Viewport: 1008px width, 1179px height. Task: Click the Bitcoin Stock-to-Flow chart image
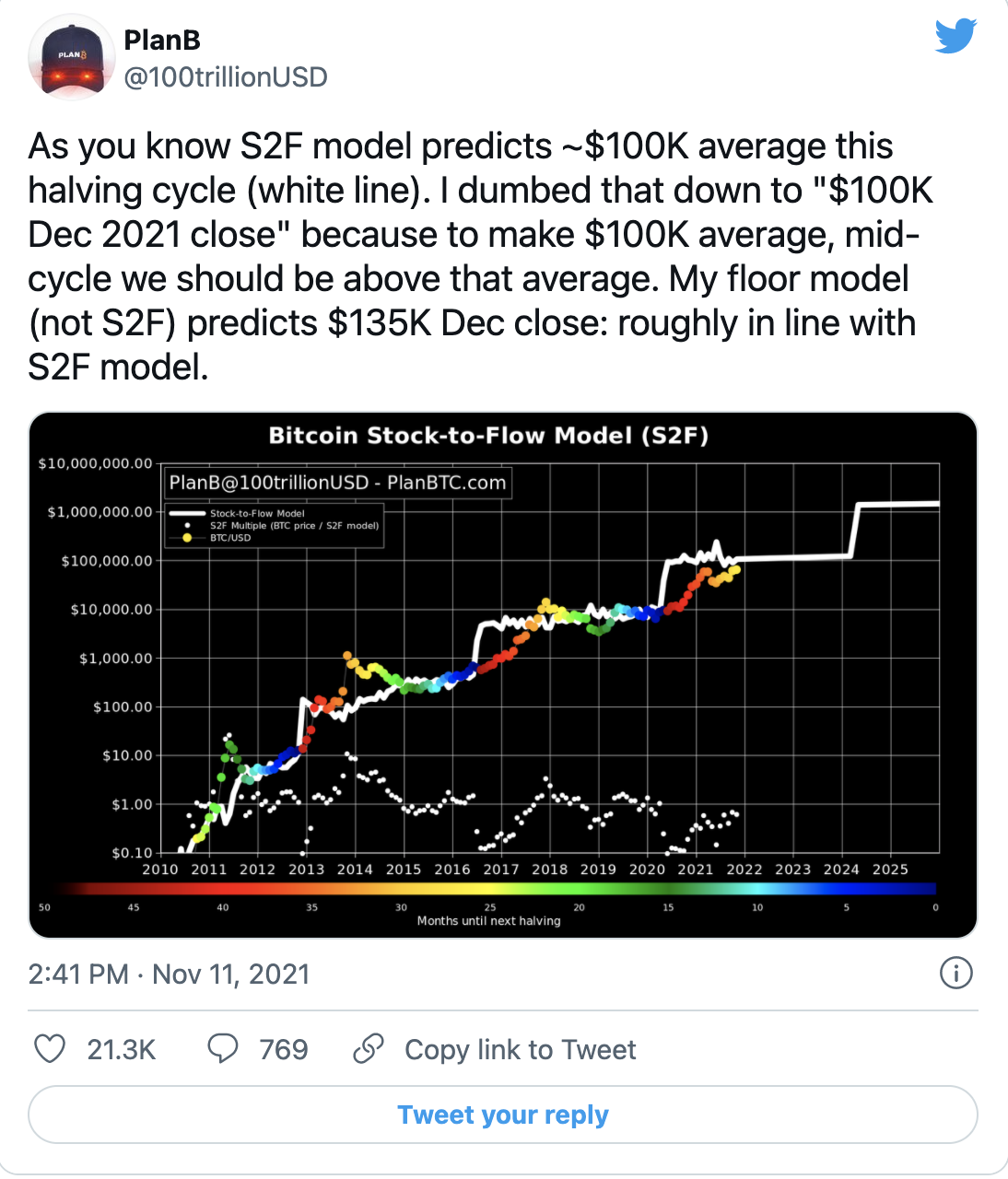[504, 672]
